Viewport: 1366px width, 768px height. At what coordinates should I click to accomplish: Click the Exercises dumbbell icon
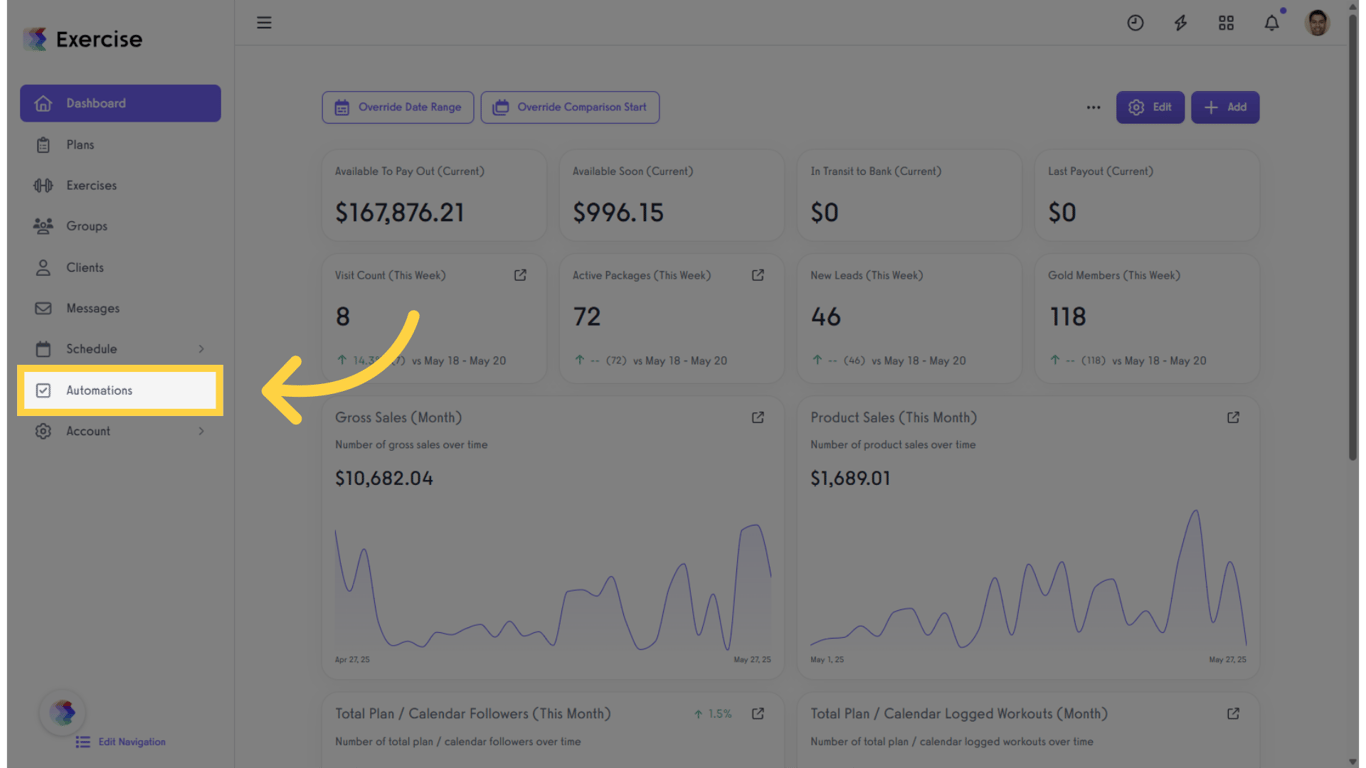point(44,185)
